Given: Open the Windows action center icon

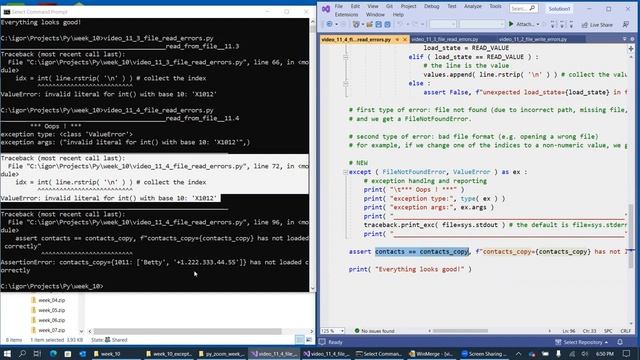Looking at the screenshot, I should click(627, 353).
